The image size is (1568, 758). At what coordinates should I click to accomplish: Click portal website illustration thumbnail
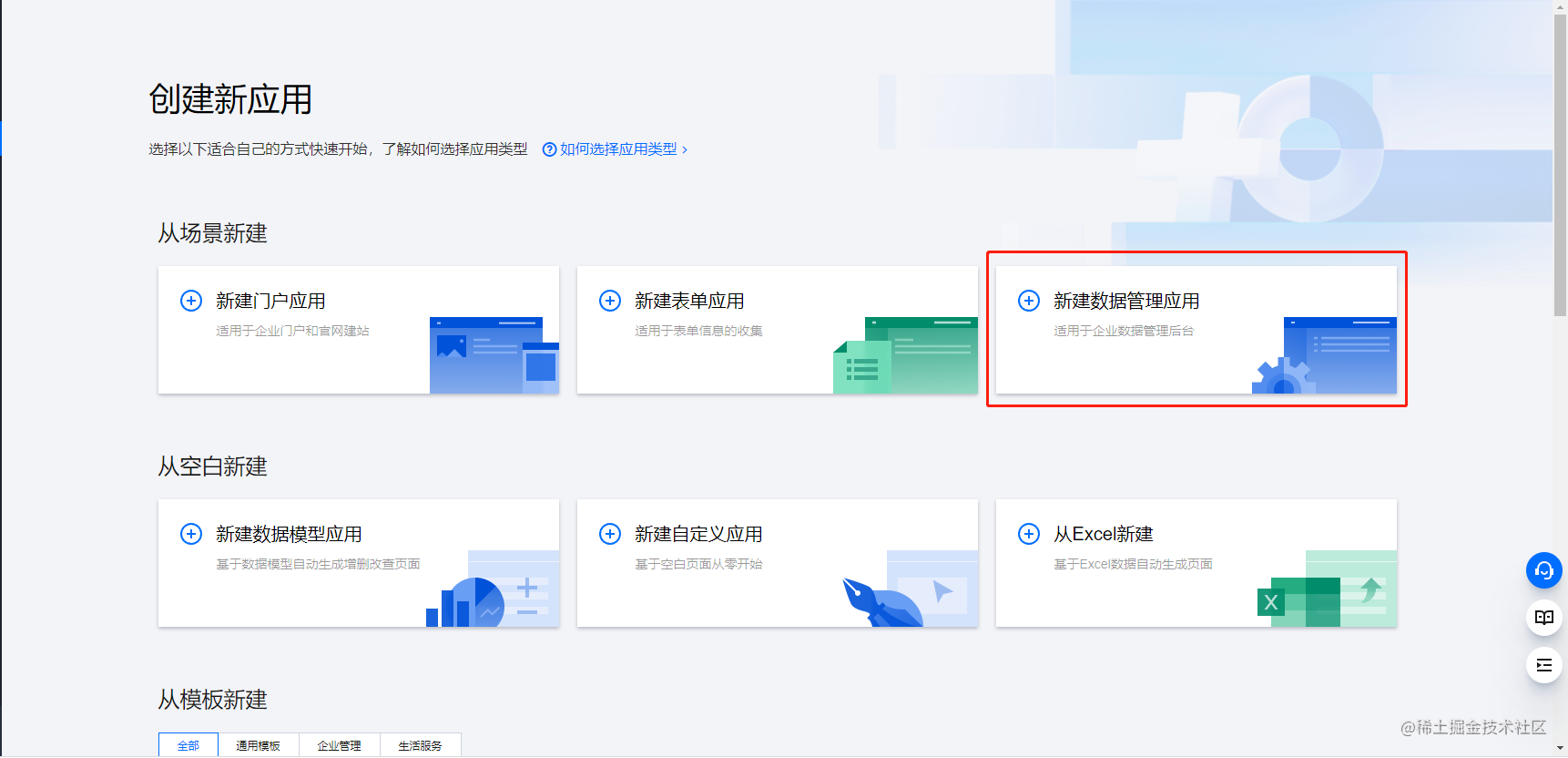494,355
